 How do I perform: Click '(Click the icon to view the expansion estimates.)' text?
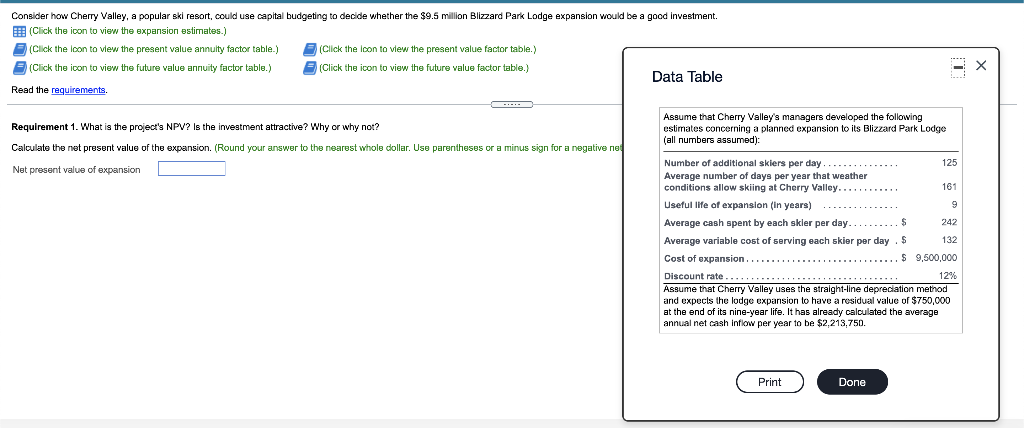pos(128,31)
